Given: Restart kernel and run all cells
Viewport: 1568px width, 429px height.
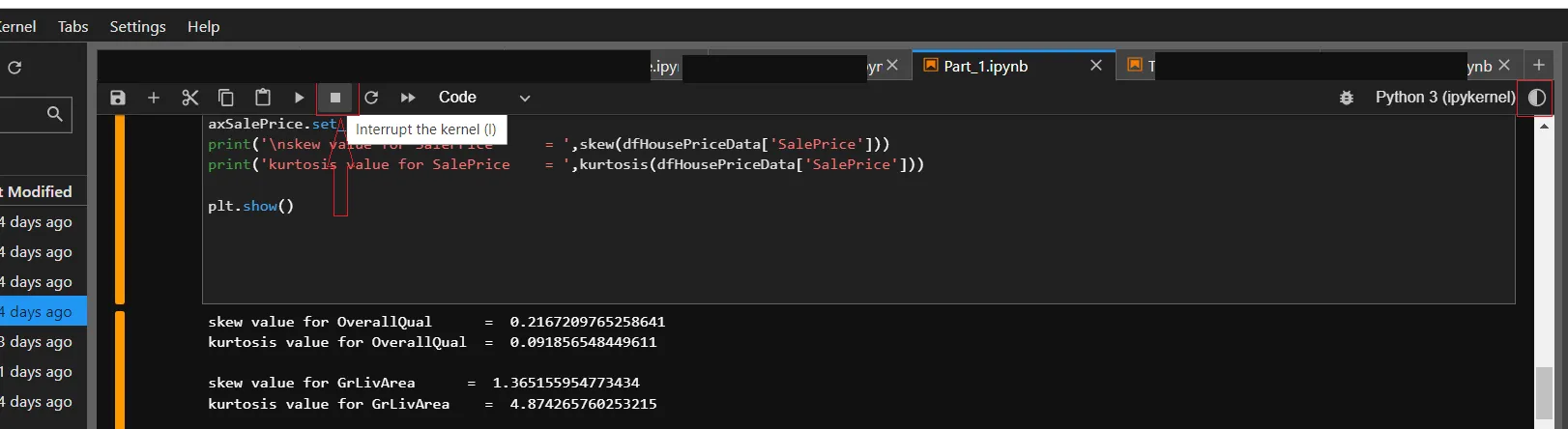Looking at the screenshot, I should [408, 98].
